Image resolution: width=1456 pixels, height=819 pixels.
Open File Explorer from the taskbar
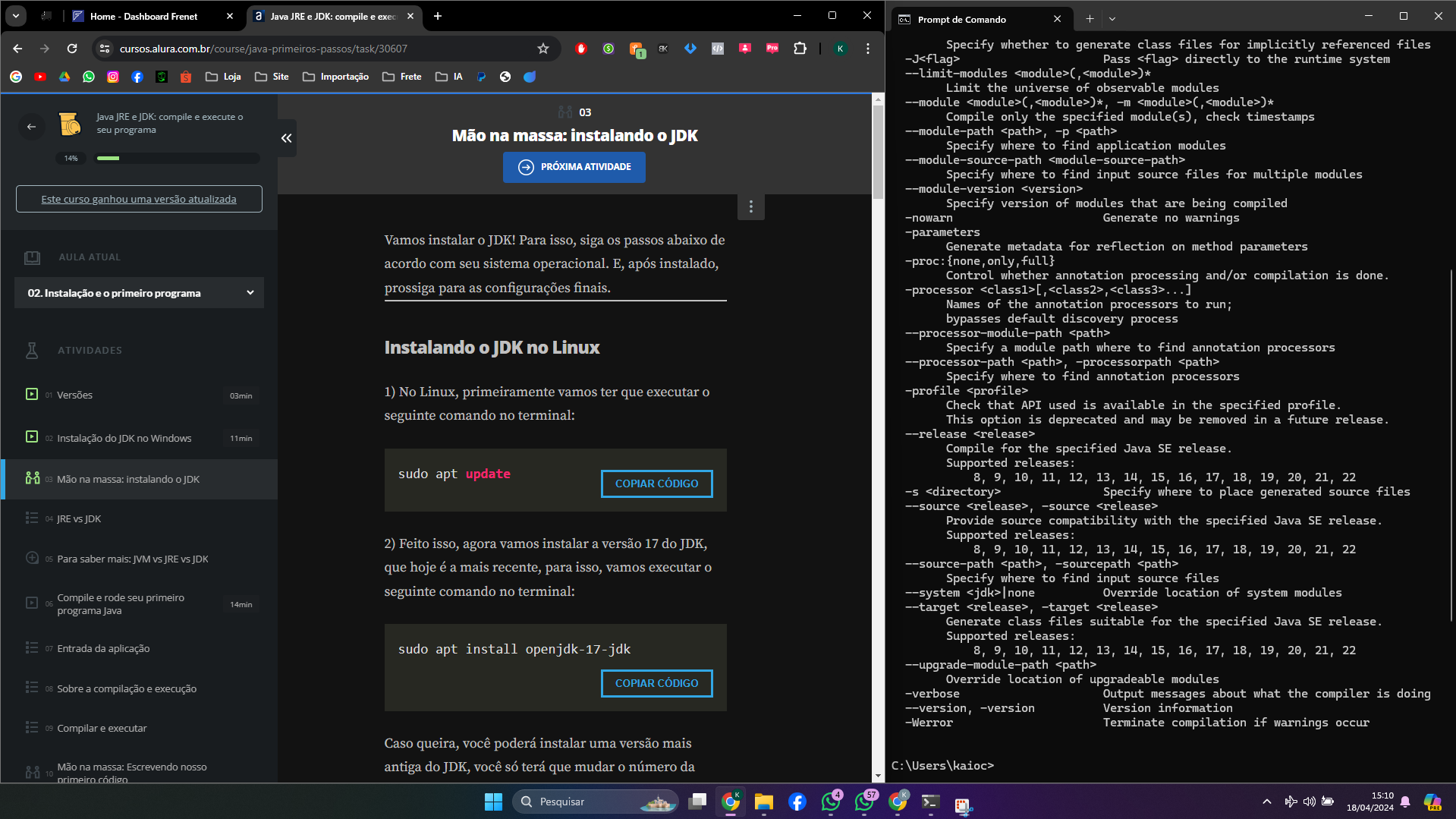pos(764,802)
